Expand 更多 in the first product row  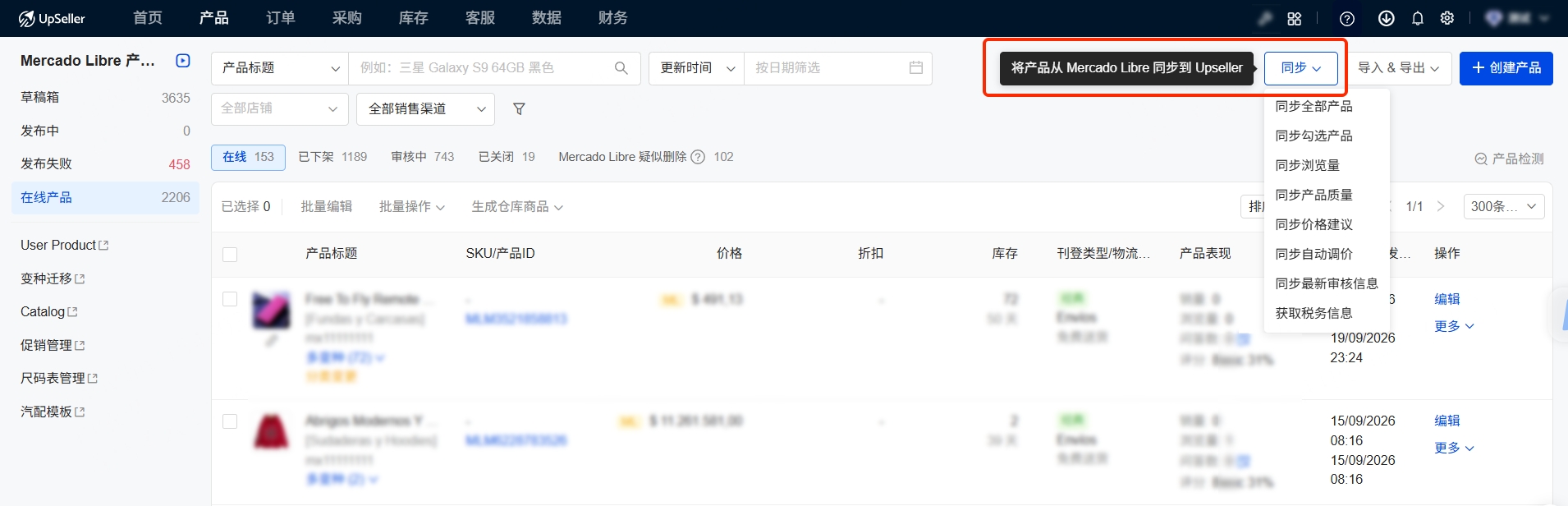(x=1455, y=326)
